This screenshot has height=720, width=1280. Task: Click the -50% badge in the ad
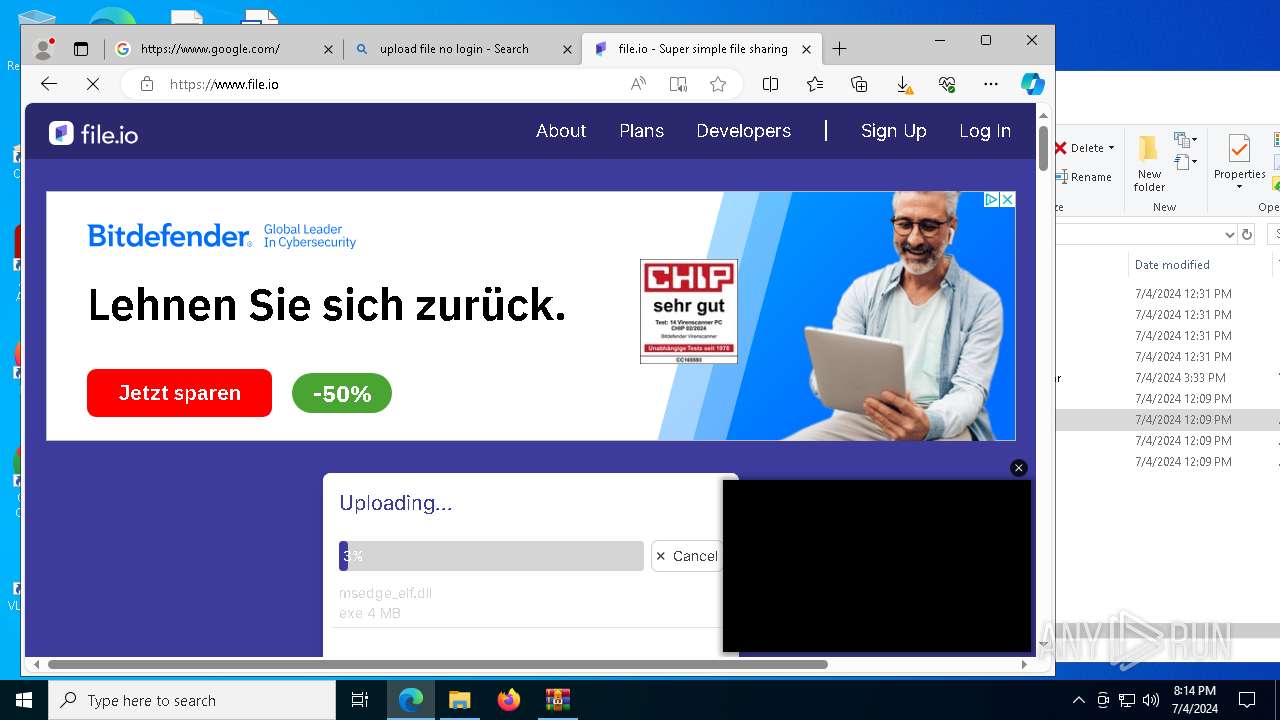(x=342, y=394)
